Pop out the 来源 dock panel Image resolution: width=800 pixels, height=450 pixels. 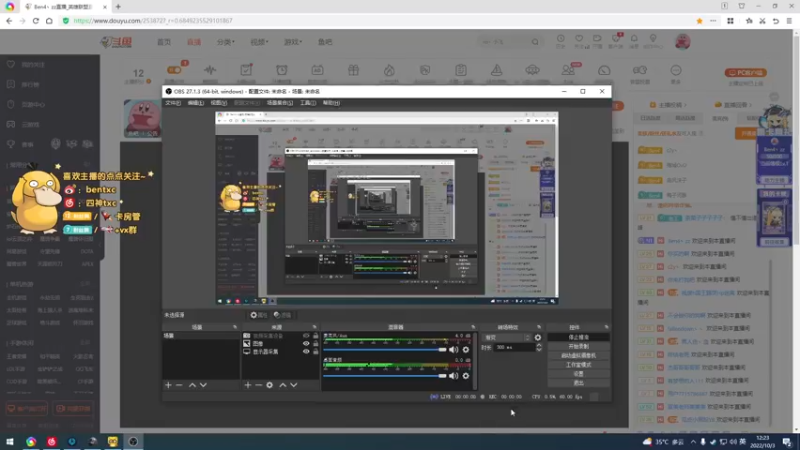[314, 327]
